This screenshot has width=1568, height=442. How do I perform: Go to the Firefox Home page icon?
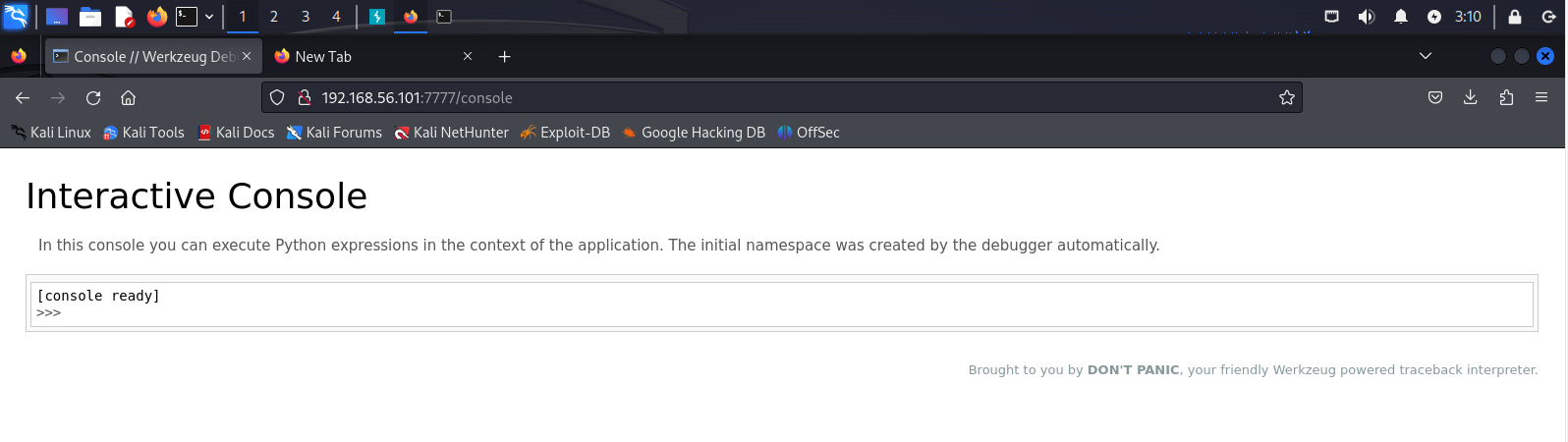pos(128,97)
